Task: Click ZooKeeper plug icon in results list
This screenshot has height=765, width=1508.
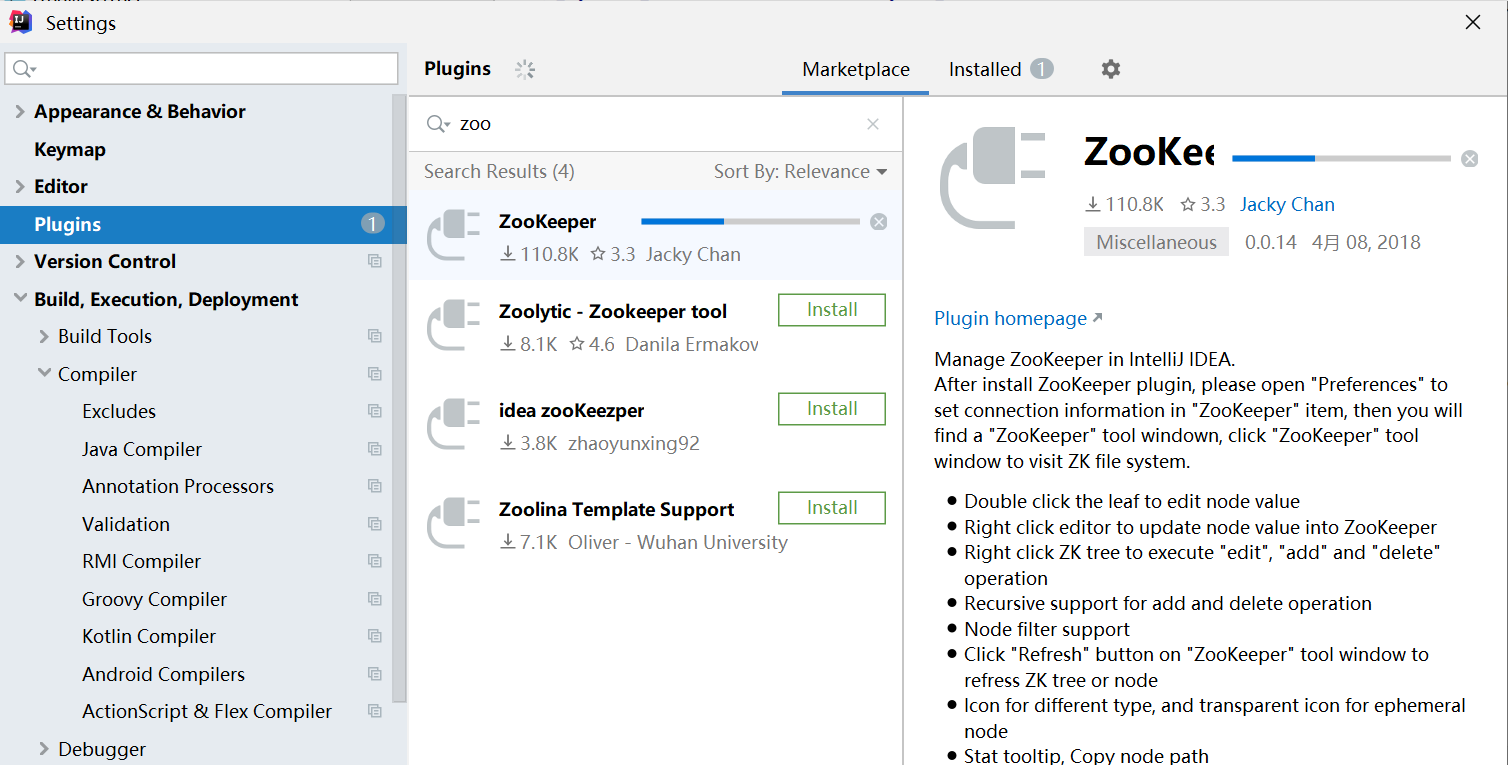Action: pos(454,236)
